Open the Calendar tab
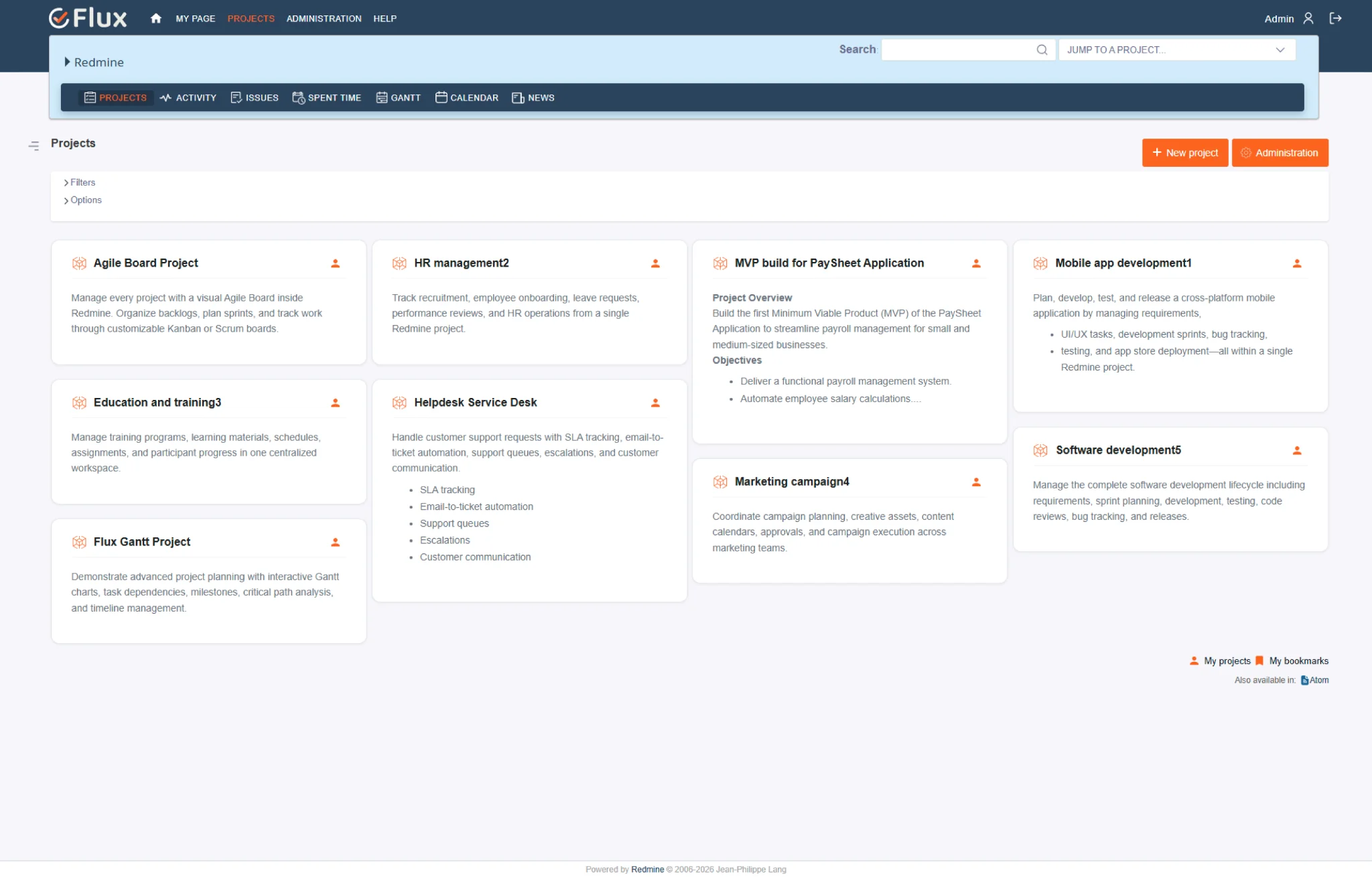This screenshot has height=877, width=1372. (467, 98)
